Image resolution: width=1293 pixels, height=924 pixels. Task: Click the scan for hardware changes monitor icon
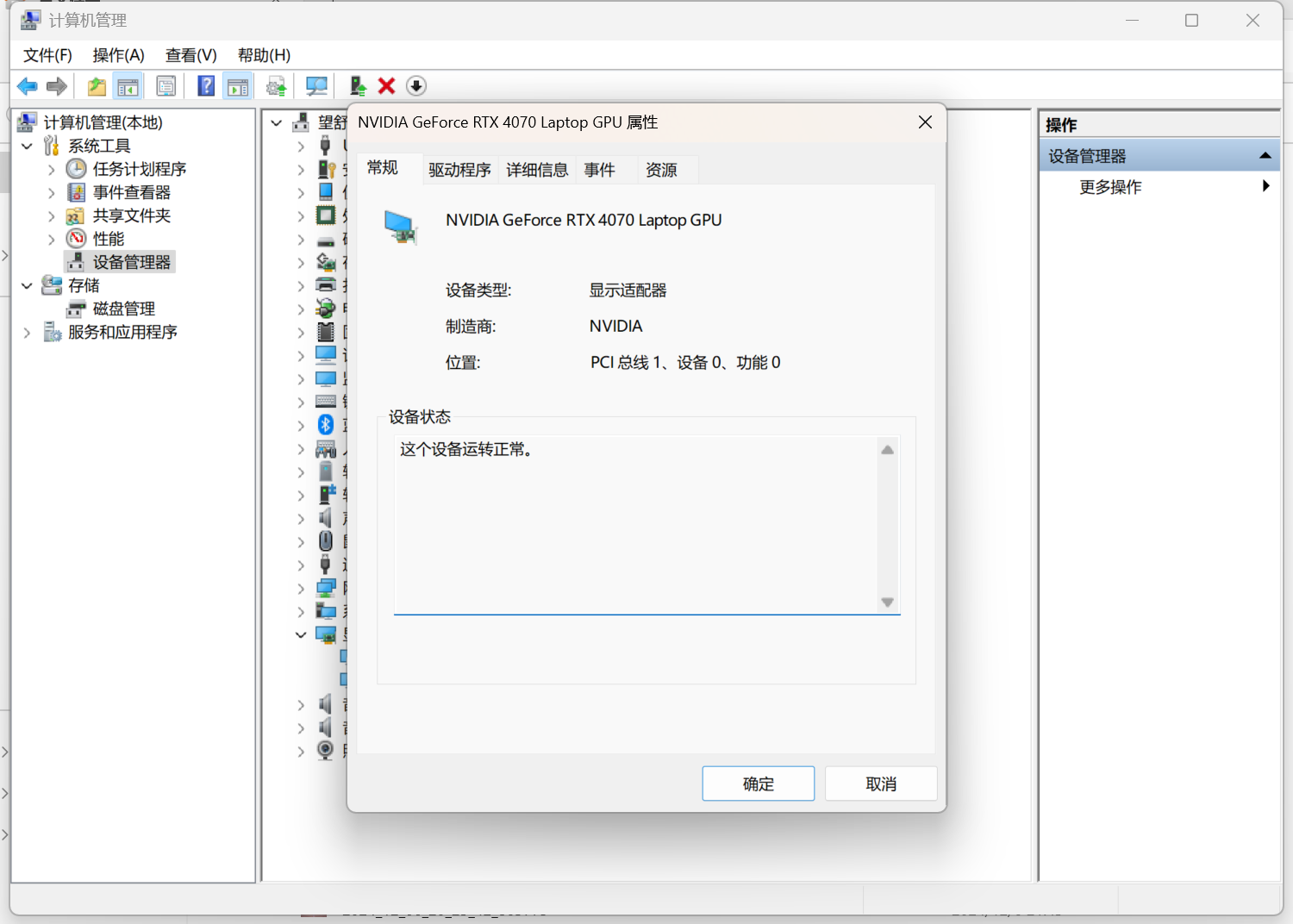tap(316, 86)
